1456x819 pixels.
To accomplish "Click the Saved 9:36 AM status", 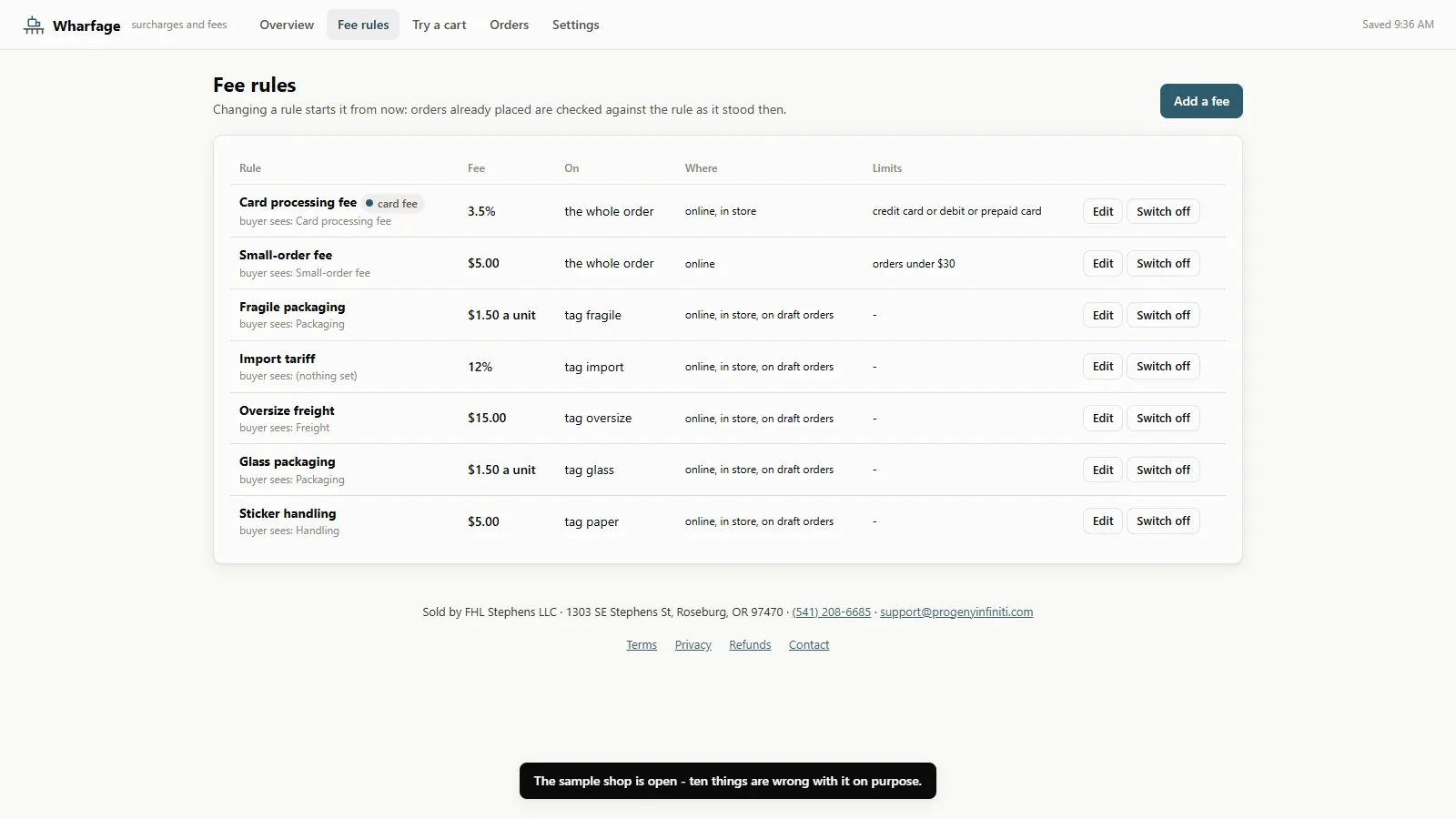I will [1398, 25].
